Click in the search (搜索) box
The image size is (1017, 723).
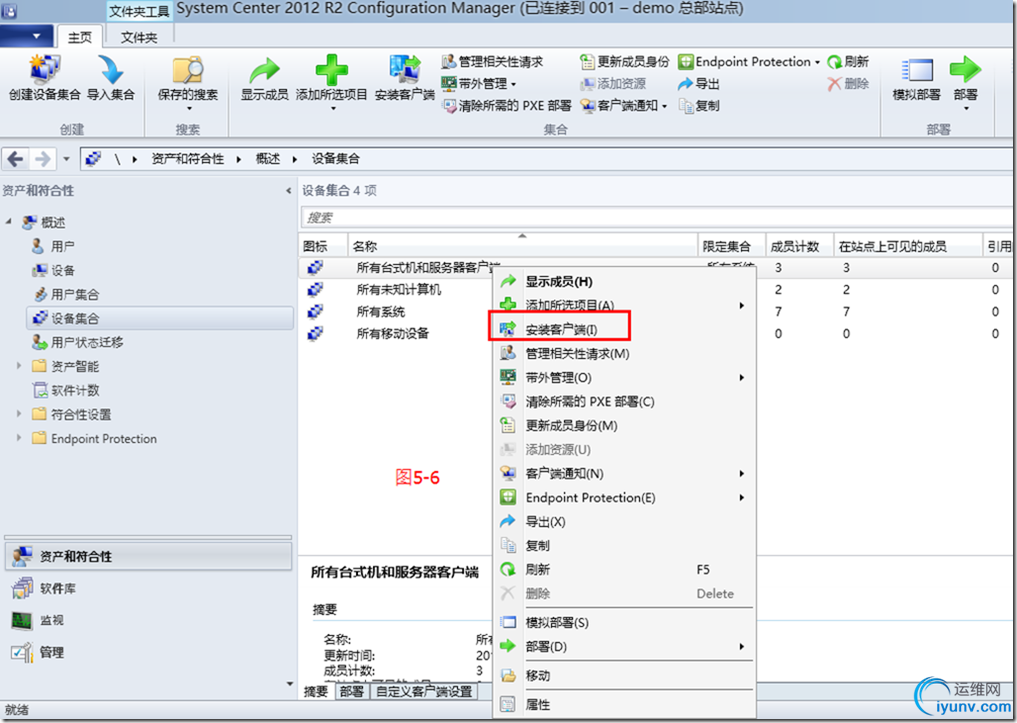click(656, 217)
